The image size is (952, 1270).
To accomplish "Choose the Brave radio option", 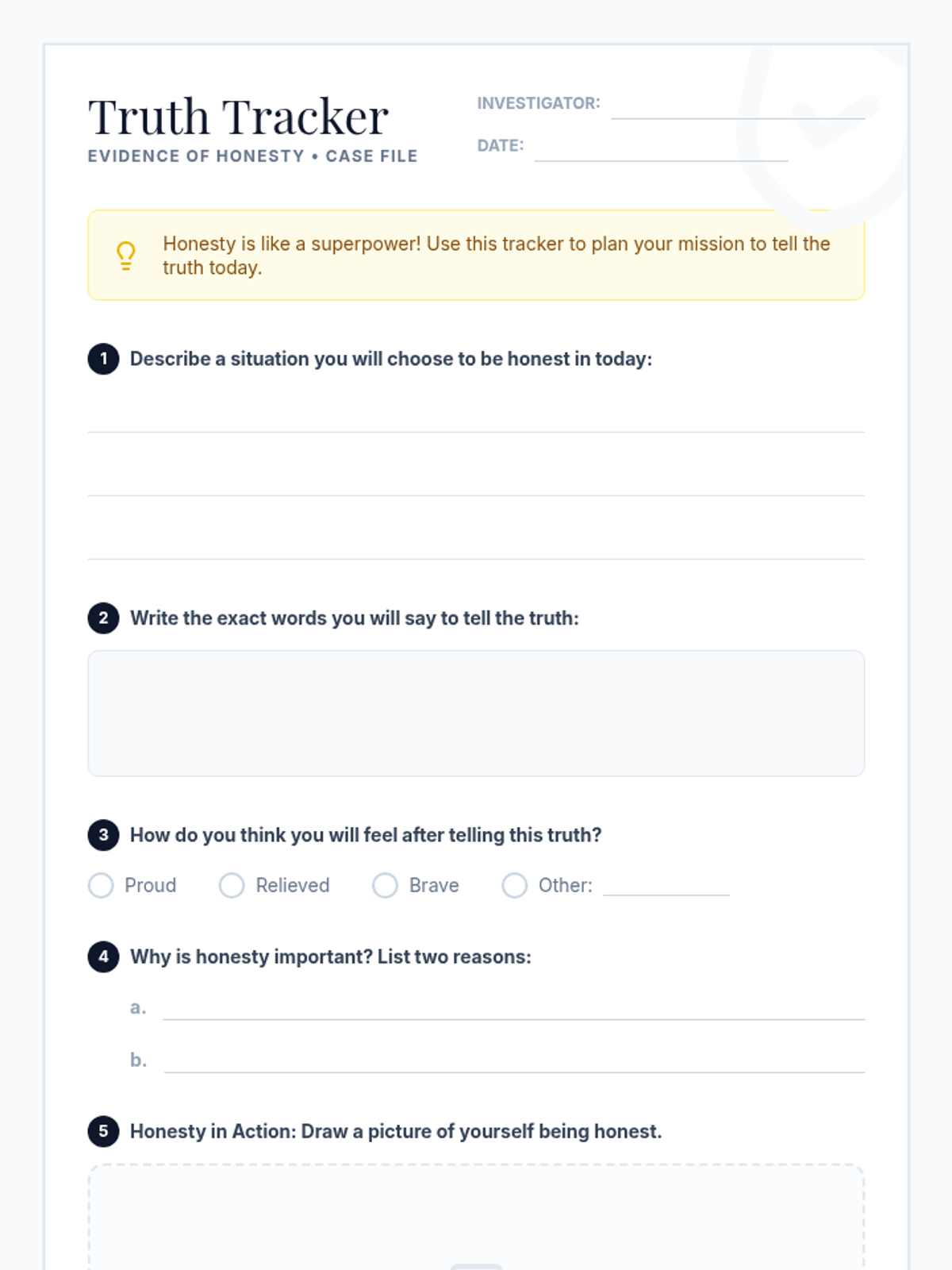I will (385, 885).
